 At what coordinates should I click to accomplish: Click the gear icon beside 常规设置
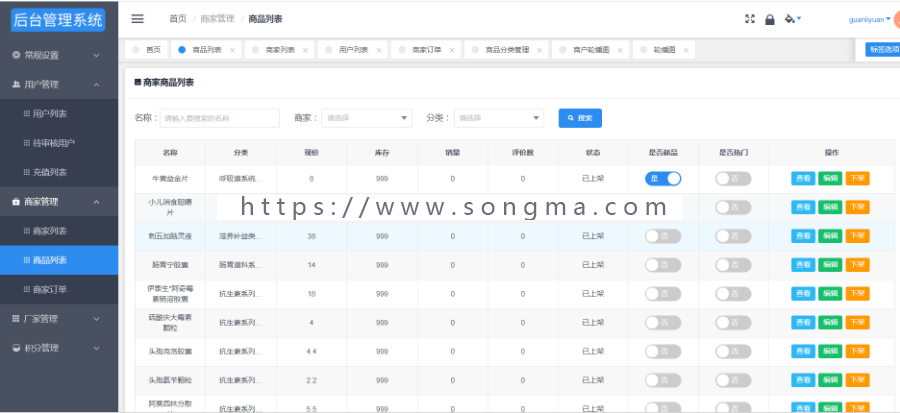point(16,56)
